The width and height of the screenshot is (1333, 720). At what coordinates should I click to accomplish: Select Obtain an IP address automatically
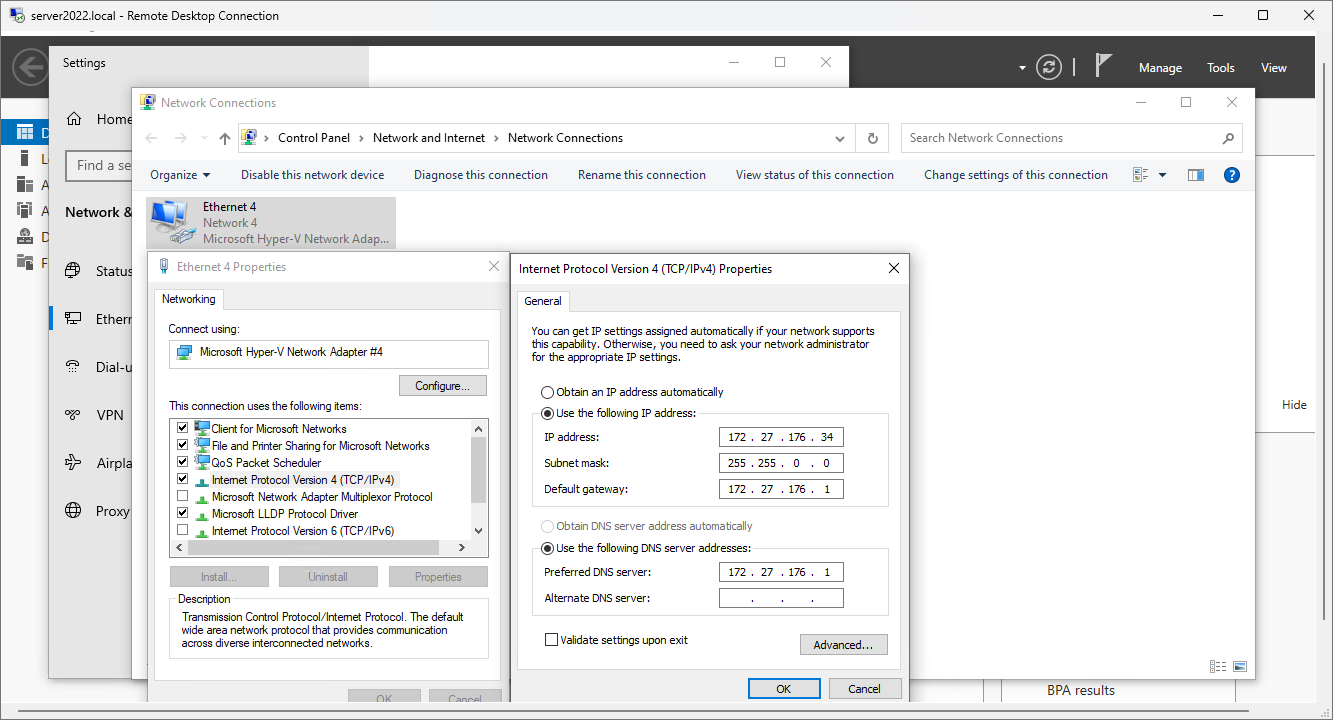[547, 392]
